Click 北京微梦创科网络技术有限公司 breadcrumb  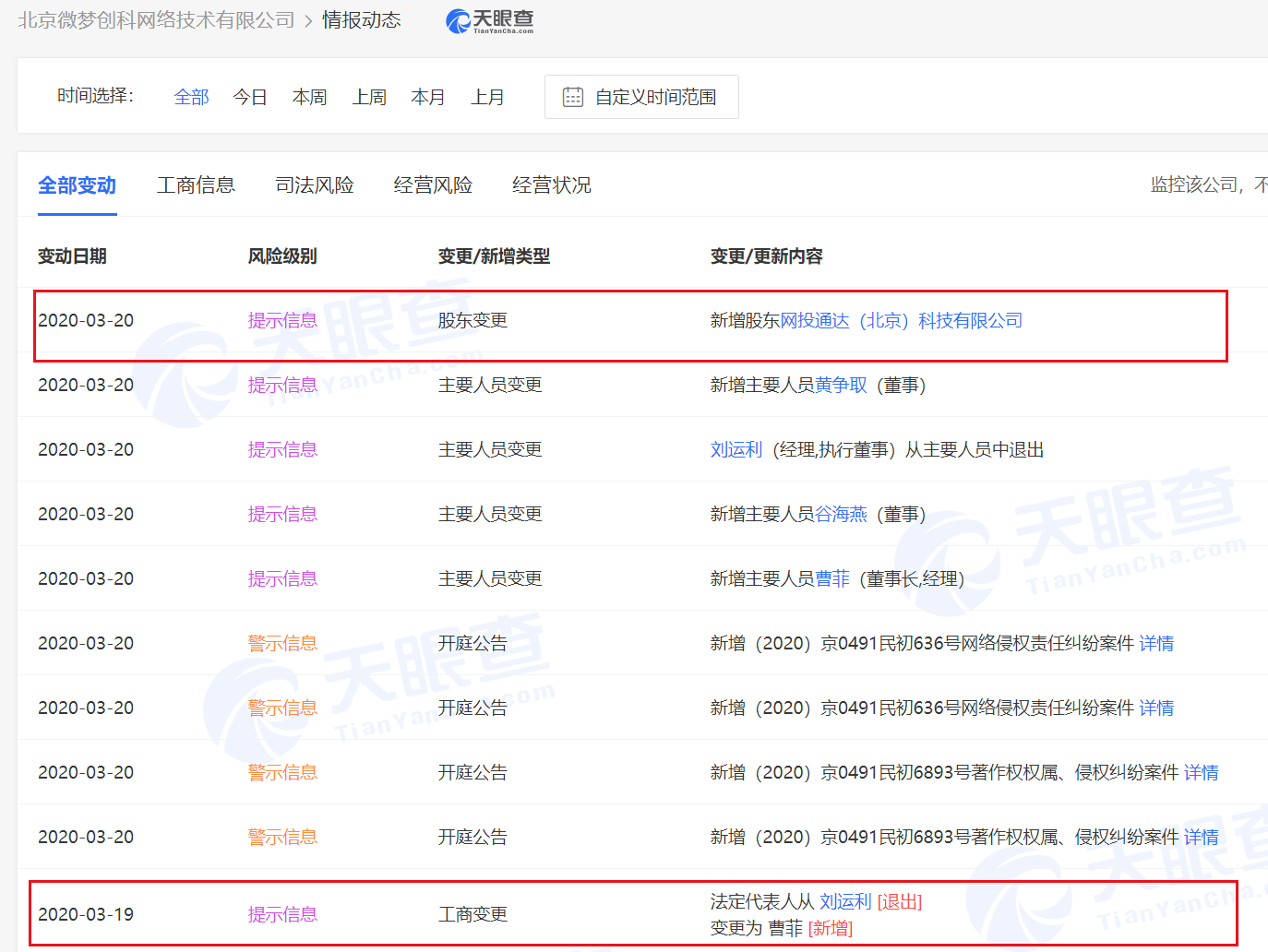[x=156, y=20]
